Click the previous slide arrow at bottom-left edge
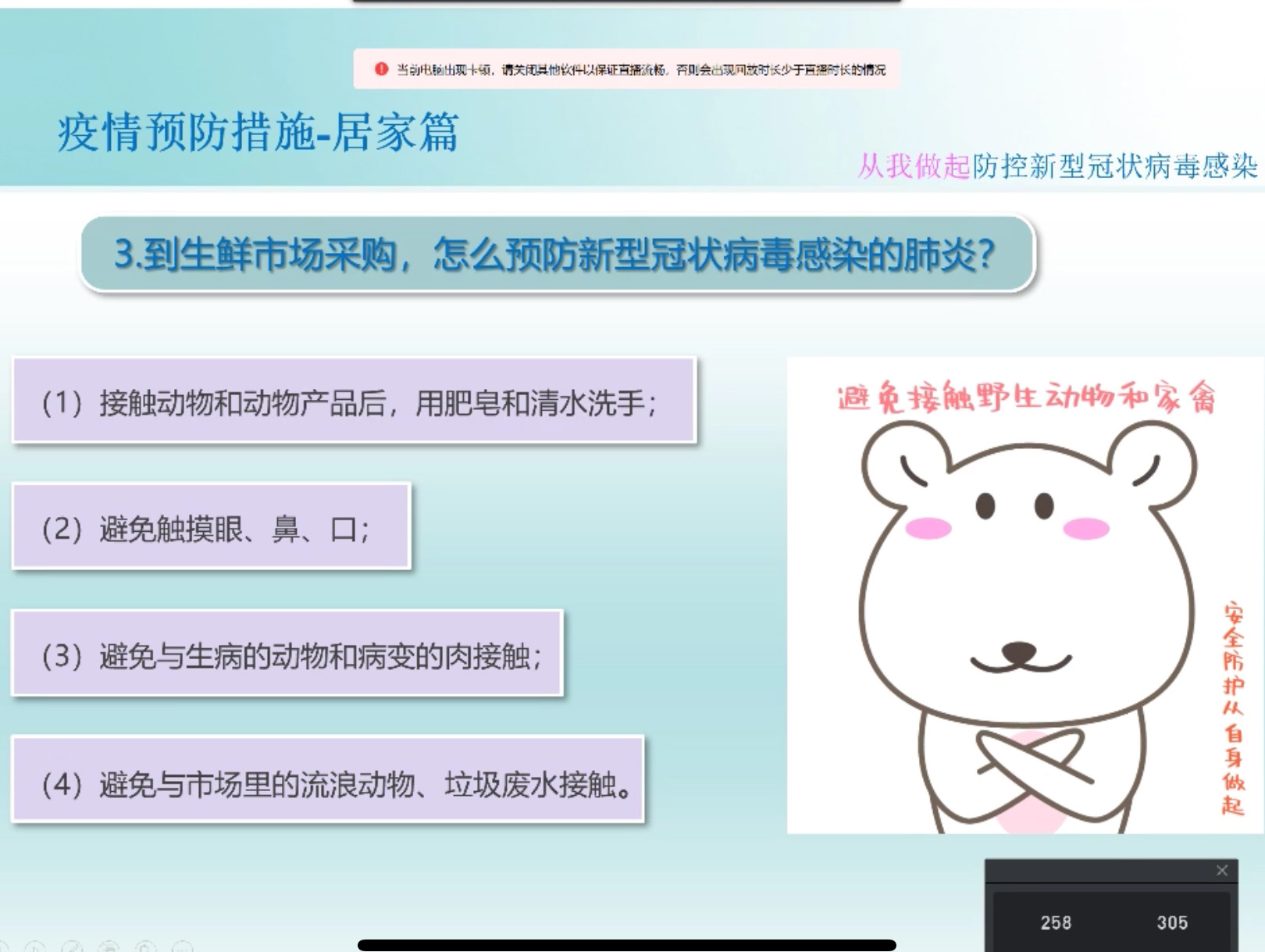The image size is (1265, 952). [4, 947]
